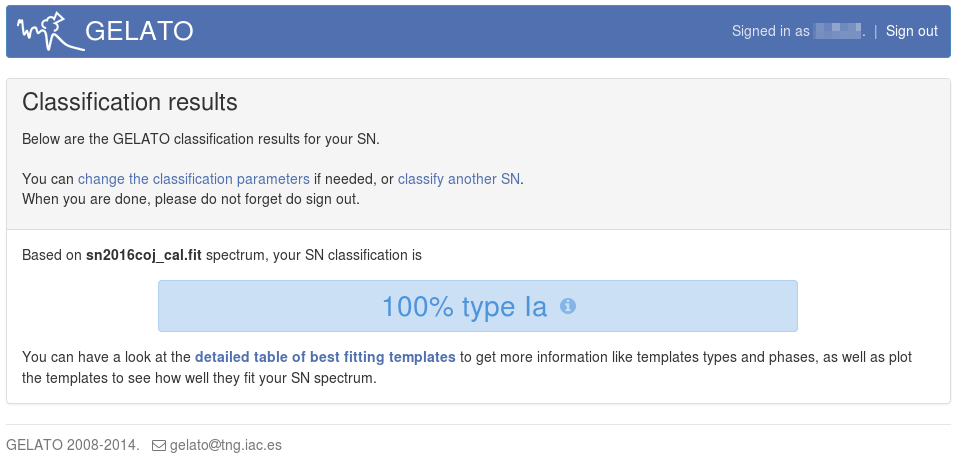Click the 'Based on' text before the filename
The width and height of the screenshot is (956, 456).
52,255
